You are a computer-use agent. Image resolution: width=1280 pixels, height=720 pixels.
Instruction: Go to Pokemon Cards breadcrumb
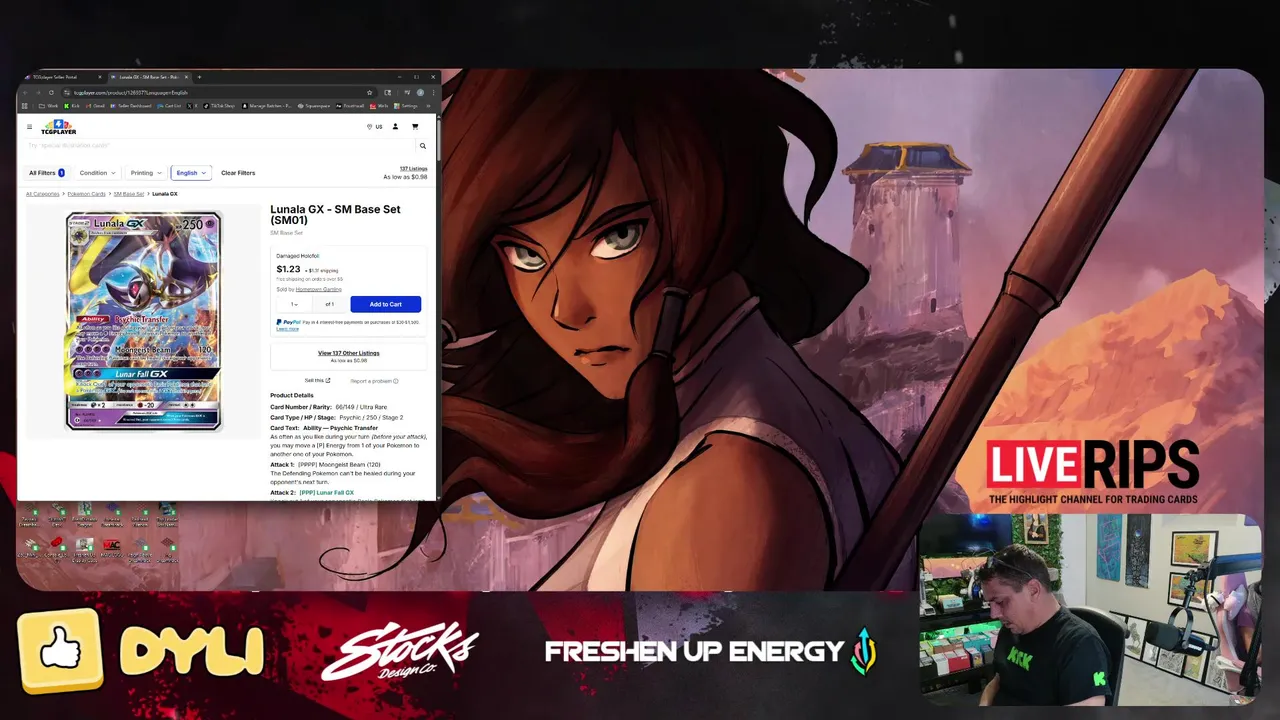point(86,194)
